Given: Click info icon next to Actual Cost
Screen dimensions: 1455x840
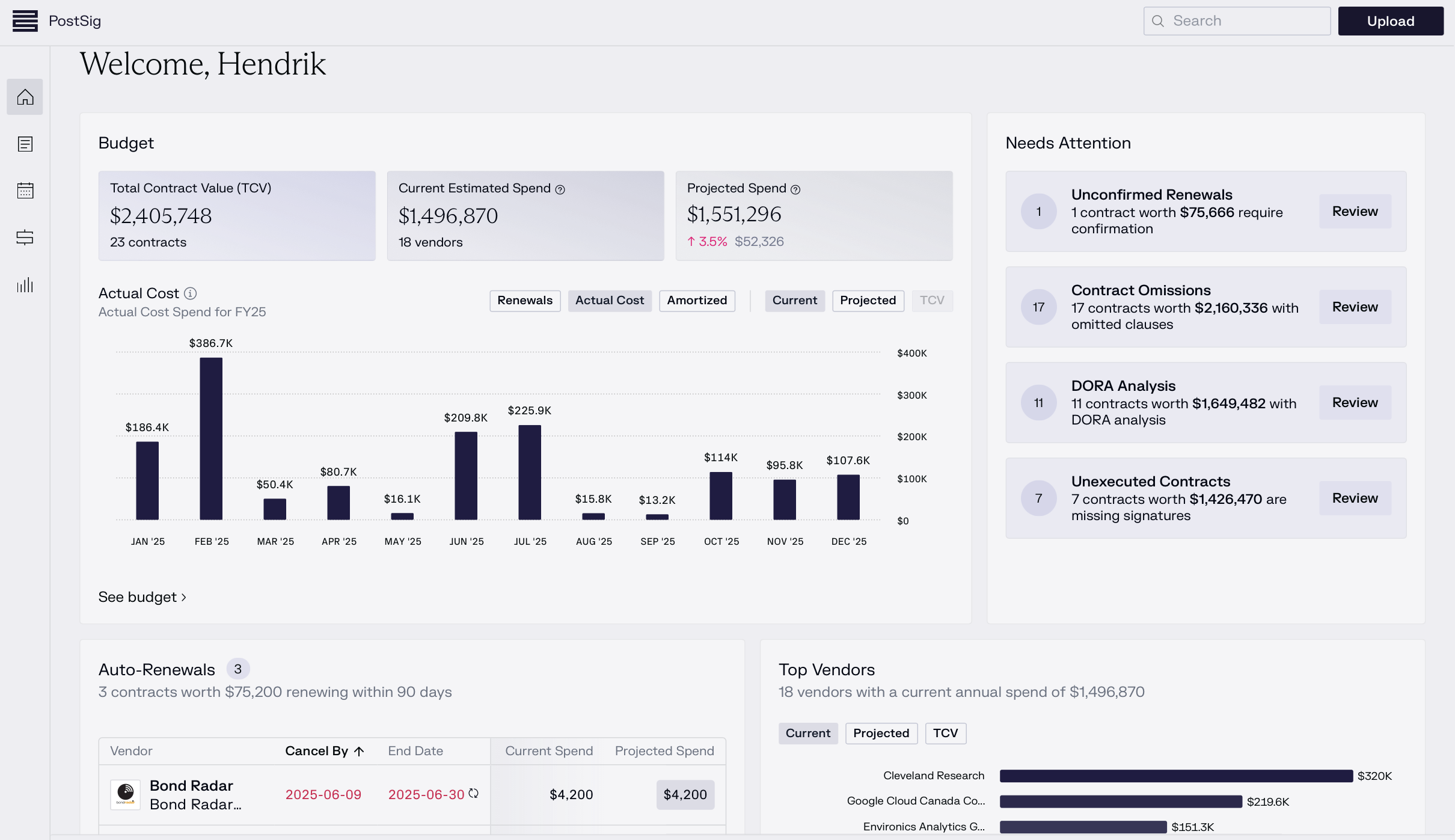Looking at the screenshot, I should coord(190,293).
